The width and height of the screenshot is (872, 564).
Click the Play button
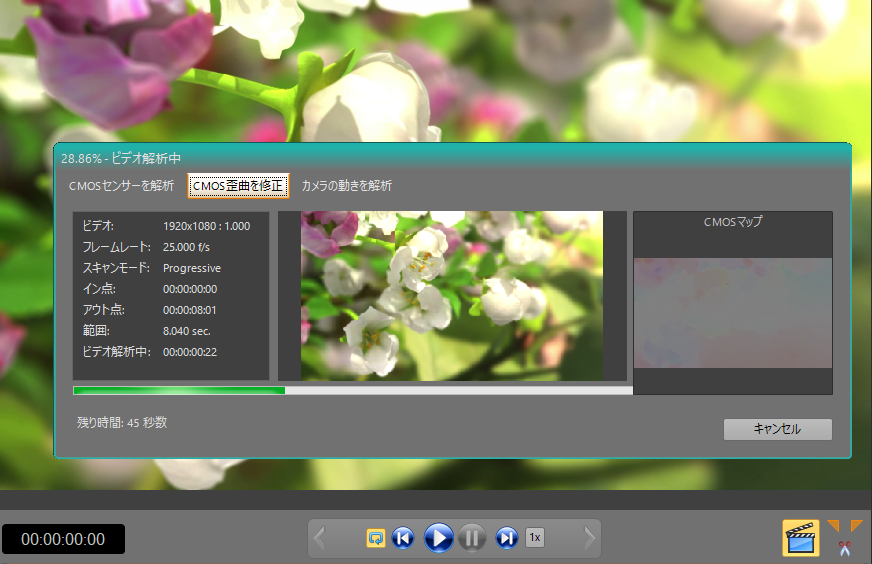click(x=438, y=538)
